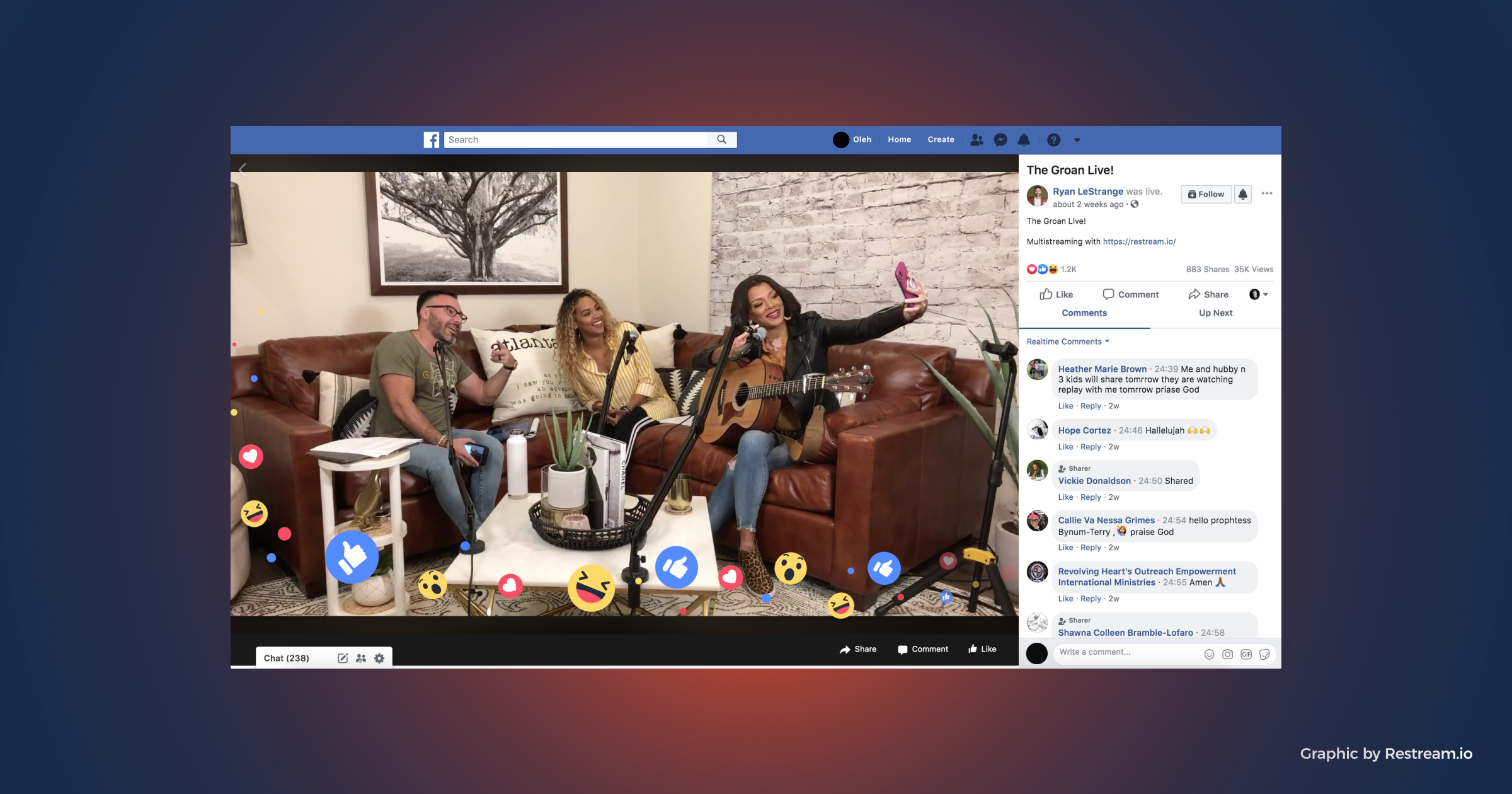This screenshot has height=794, width=1512.
Task: Post a sticker using the sticker icon
Action: pyautogui.click(x=1264, y=654)
